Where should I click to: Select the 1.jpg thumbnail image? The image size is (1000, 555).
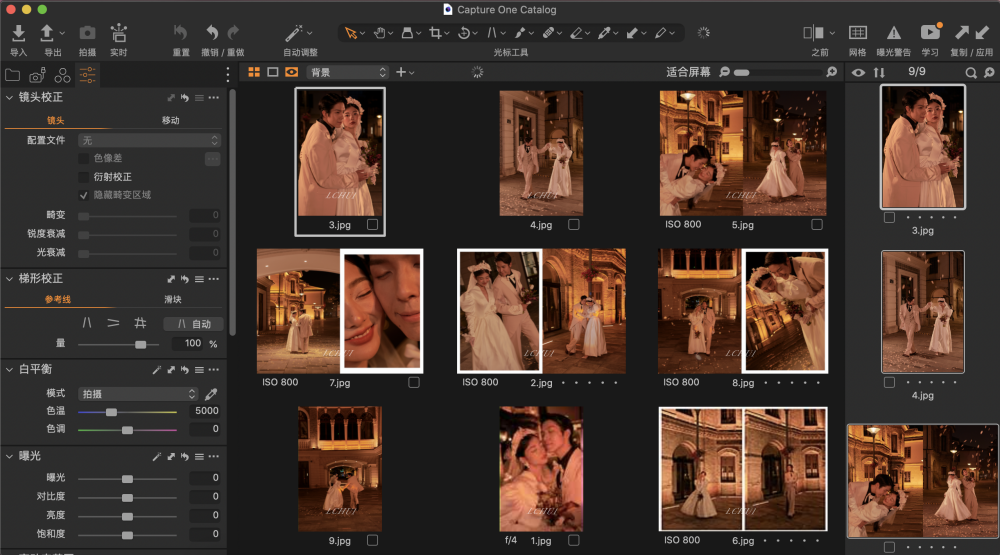[x=541, y=469]
